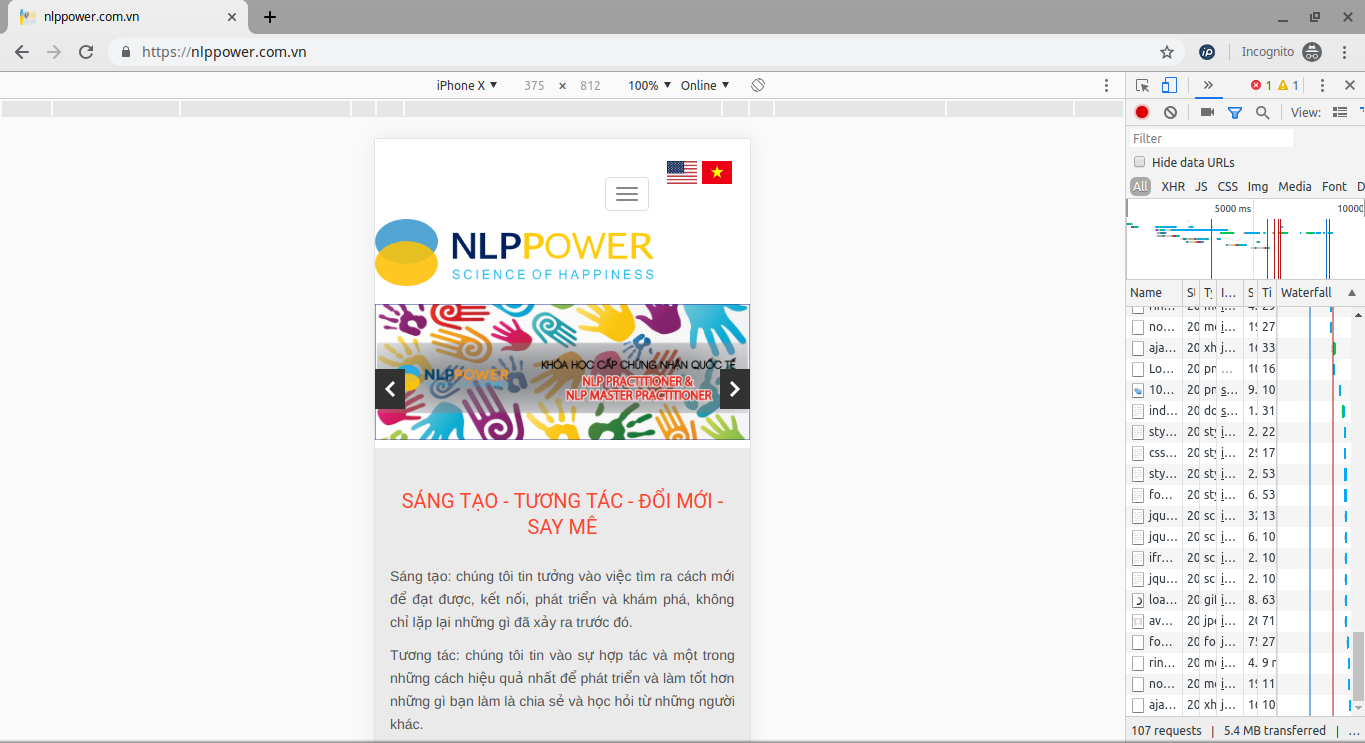The height and width of the screenshot is (743, 1365).
Task: Click the network overview timeline
Action: point(1245,239)
